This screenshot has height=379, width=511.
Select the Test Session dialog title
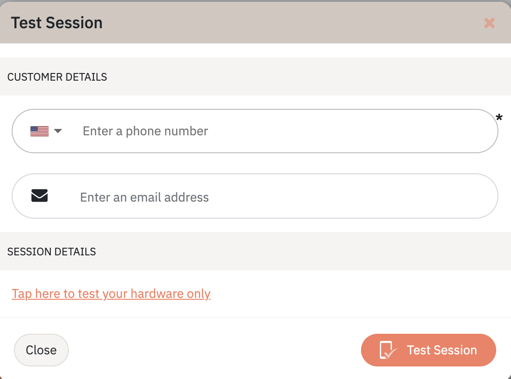57,23
